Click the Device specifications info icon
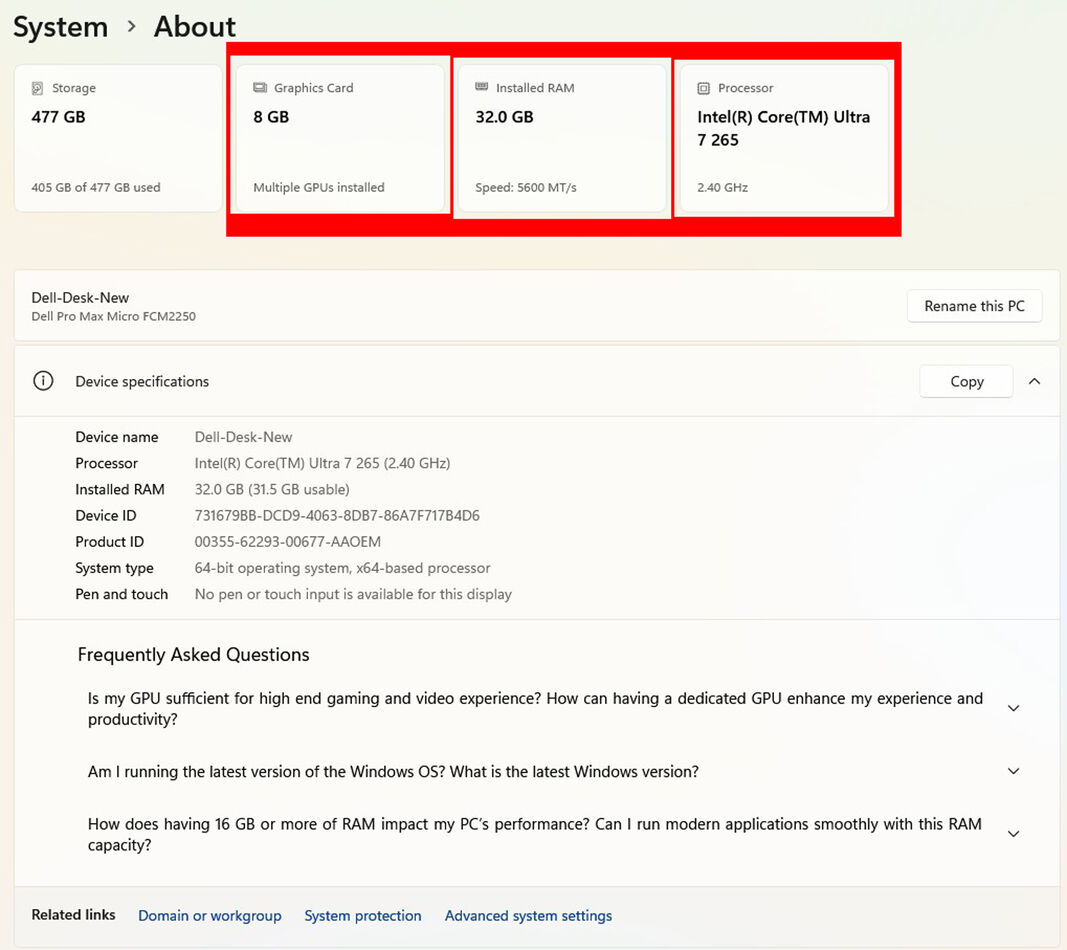Screen dimensions: 1067x950 click(43, 381)
